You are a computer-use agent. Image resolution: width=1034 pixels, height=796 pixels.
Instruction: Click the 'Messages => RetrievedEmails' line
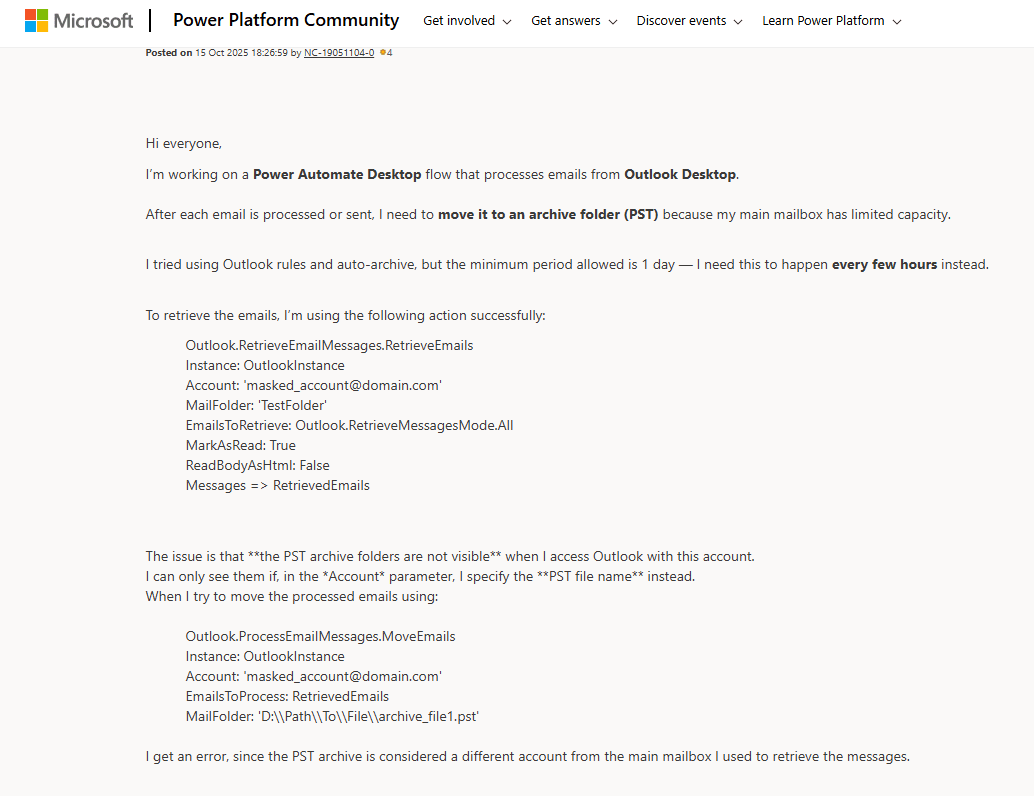click(277, 485)
